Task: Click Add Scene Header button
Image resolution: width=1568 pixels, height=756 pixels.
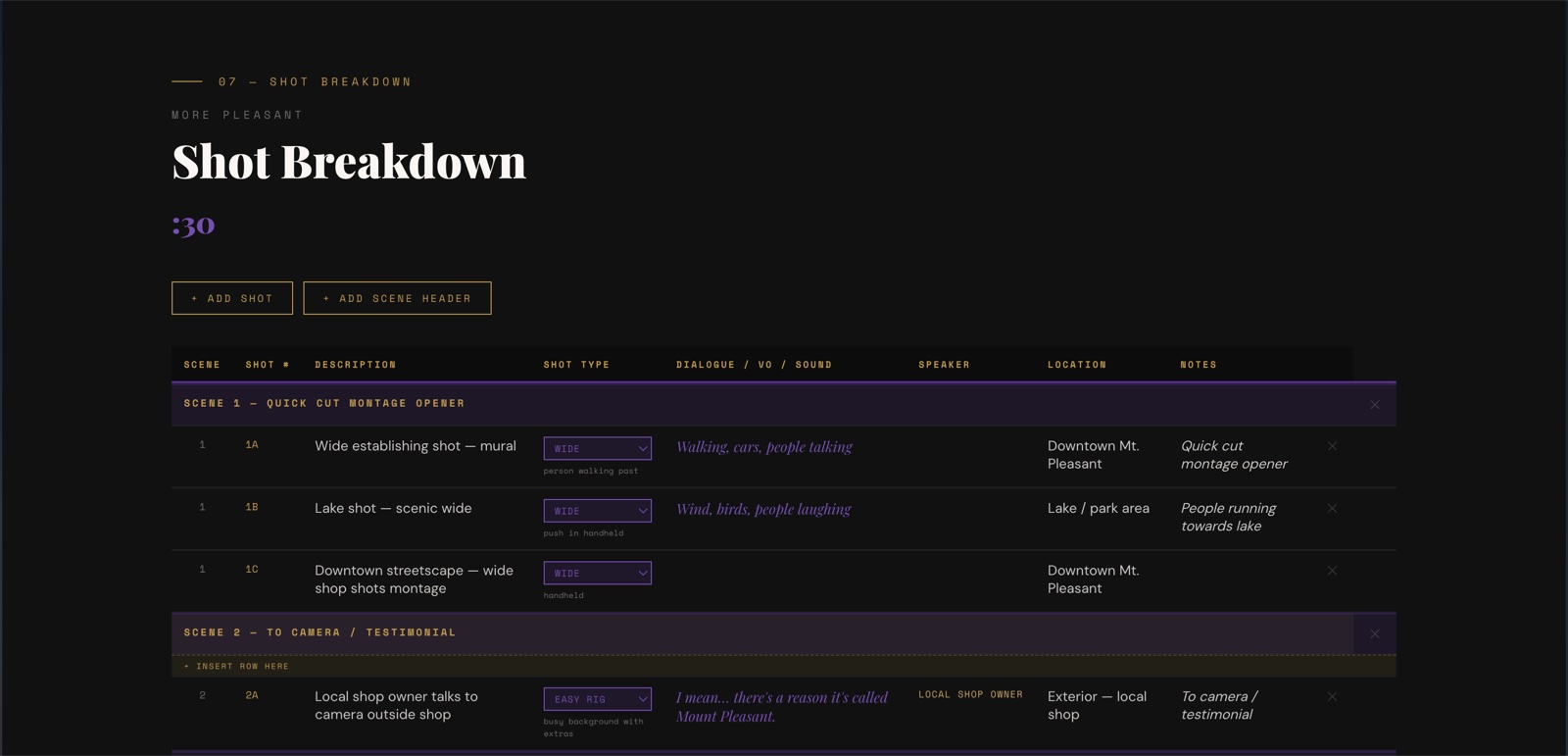Action: point(397,298)
